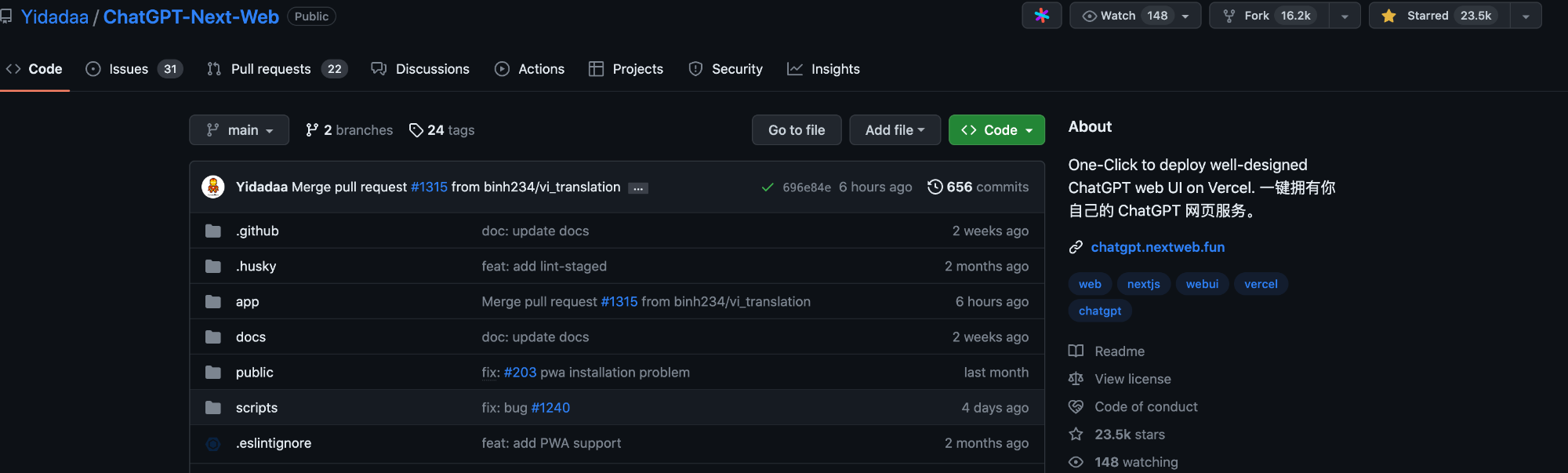
Task: Click the Go to file button
Action: (x=797, y=130)
